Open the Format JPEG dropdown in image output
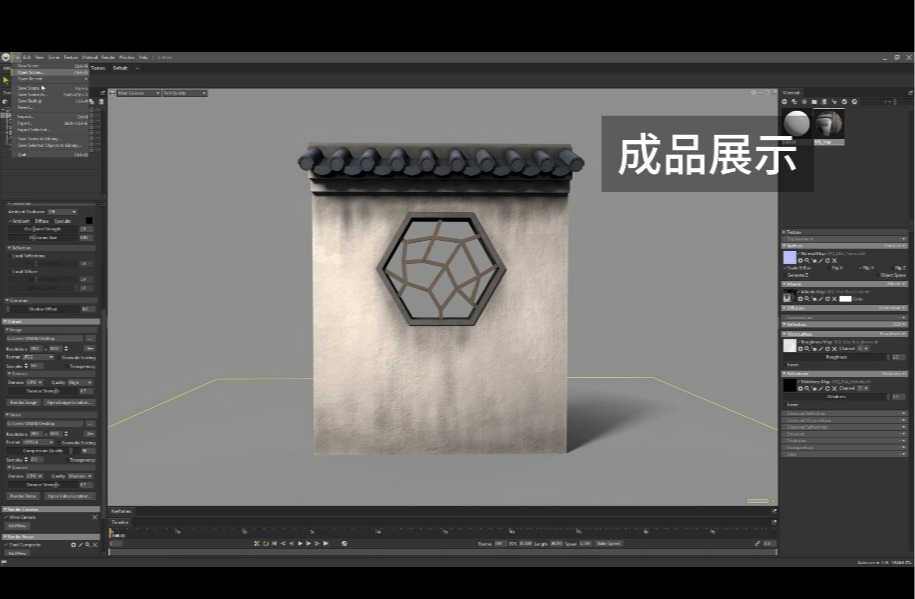Viewport: 915px width, 599px height. [38, 357]
